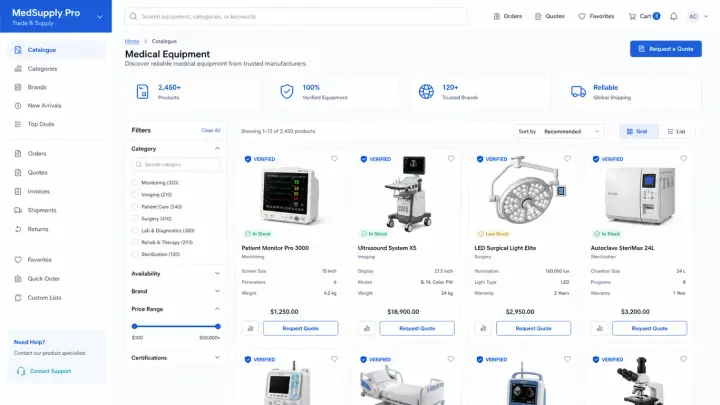Open Favorites in the top bar
This screenshot has height=405, width=720.
(596, 16)
